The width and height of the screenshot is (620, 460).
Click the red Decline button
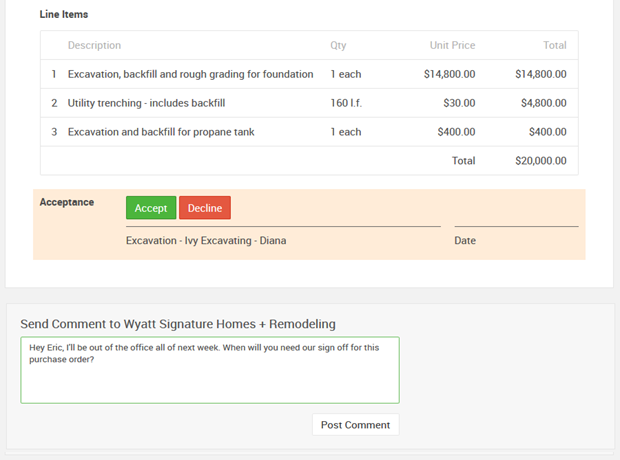[x=205, y=208]
